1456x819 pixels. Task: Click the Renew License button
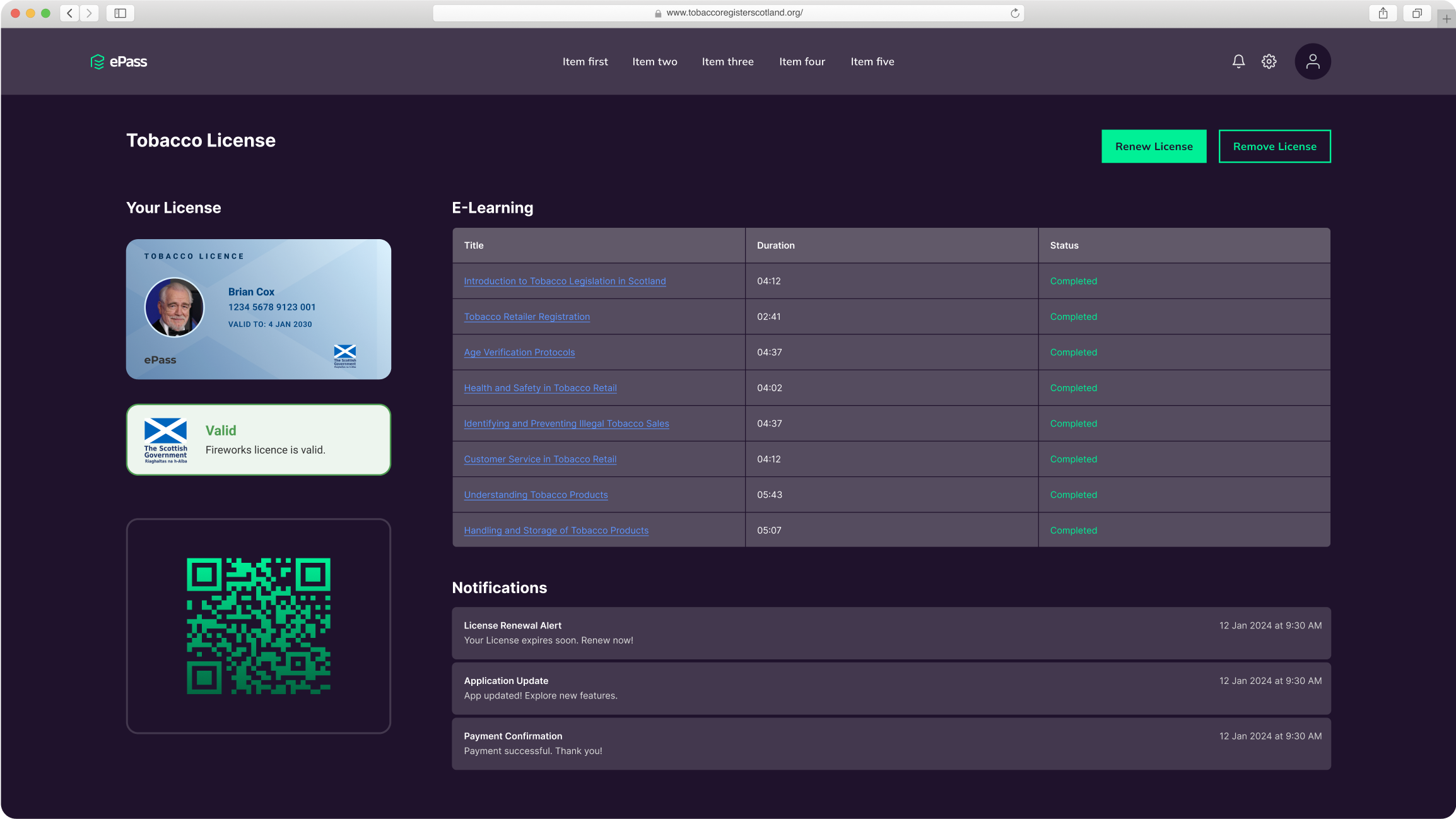tap(1154, 146)
